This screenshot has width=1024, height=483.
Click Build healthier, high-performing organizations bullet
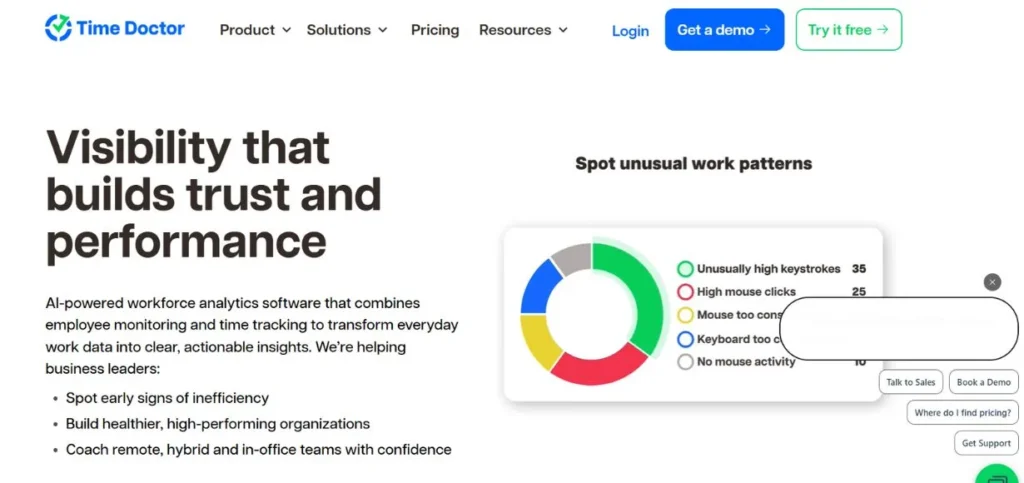point(217,424)
